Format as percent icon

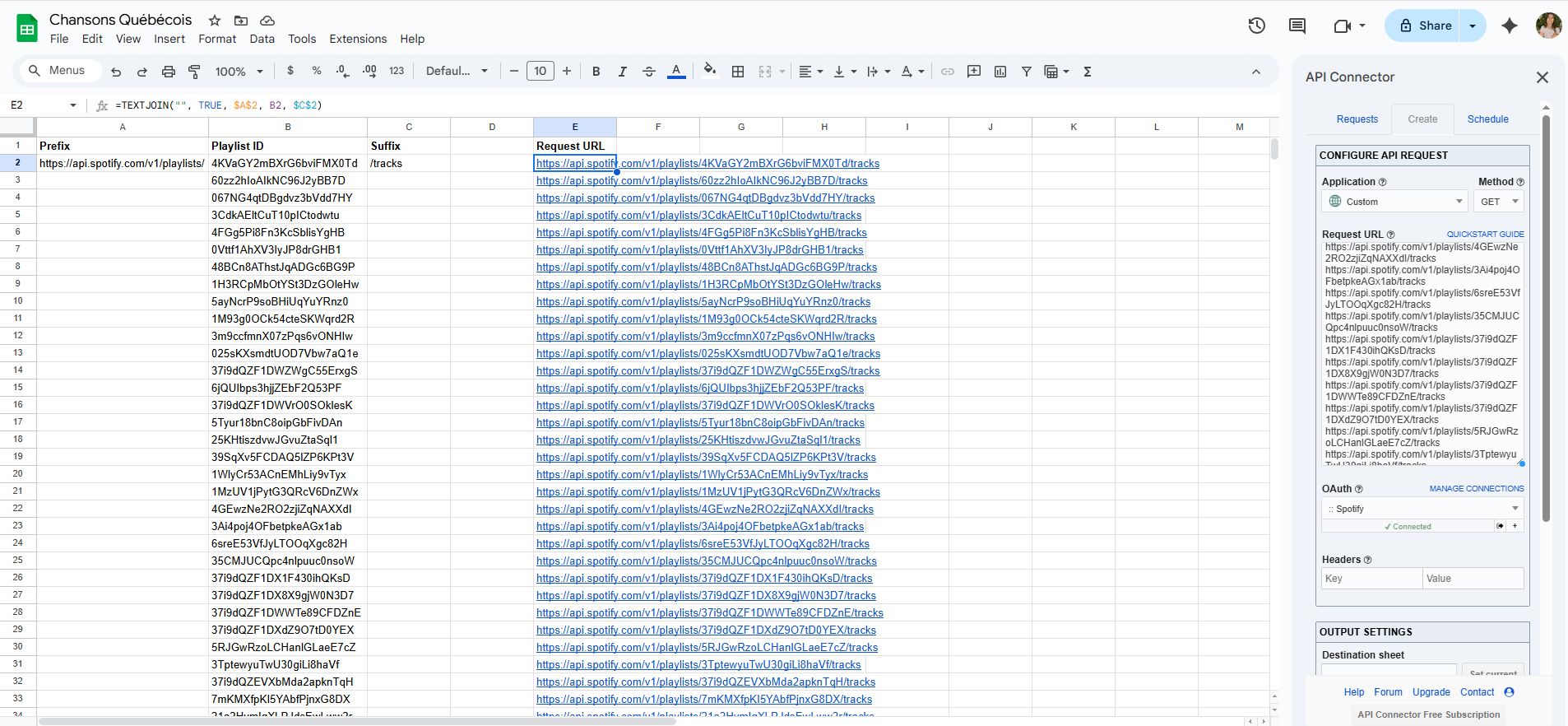click(317, 72)
